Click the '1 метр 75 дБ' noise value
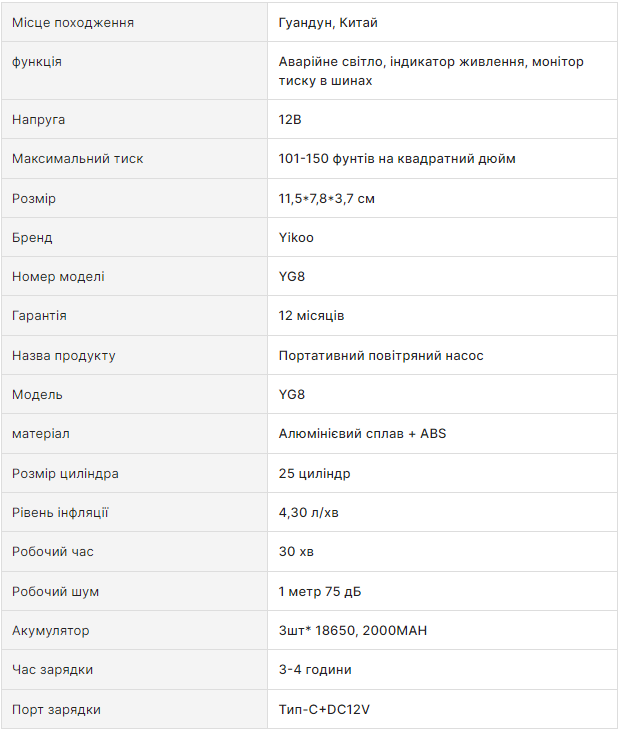Viewport: 620px width, 733px height. [x=320, y=592]
